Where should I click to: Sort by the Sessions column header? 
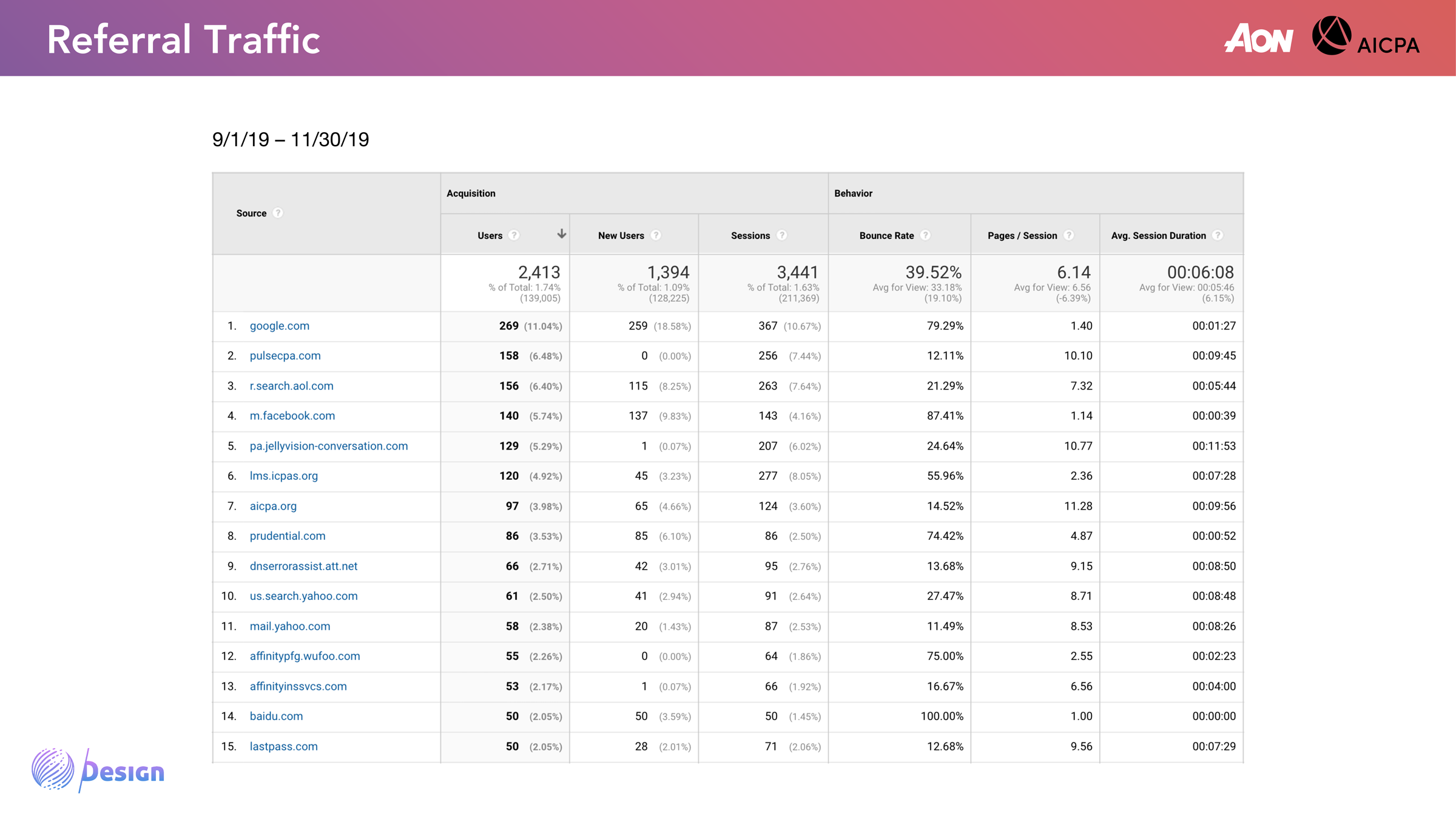[750, 235]
